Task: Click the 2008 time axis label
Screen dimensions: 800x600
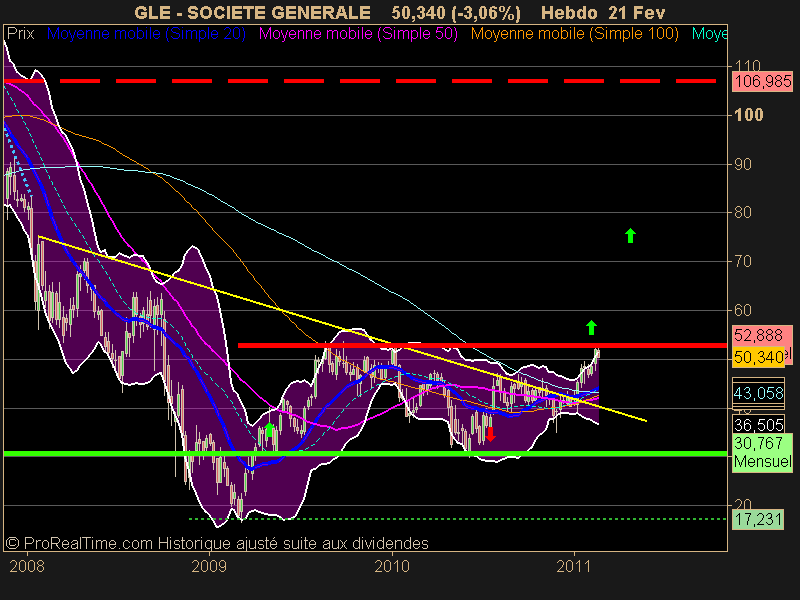Action: click(27, 566)
